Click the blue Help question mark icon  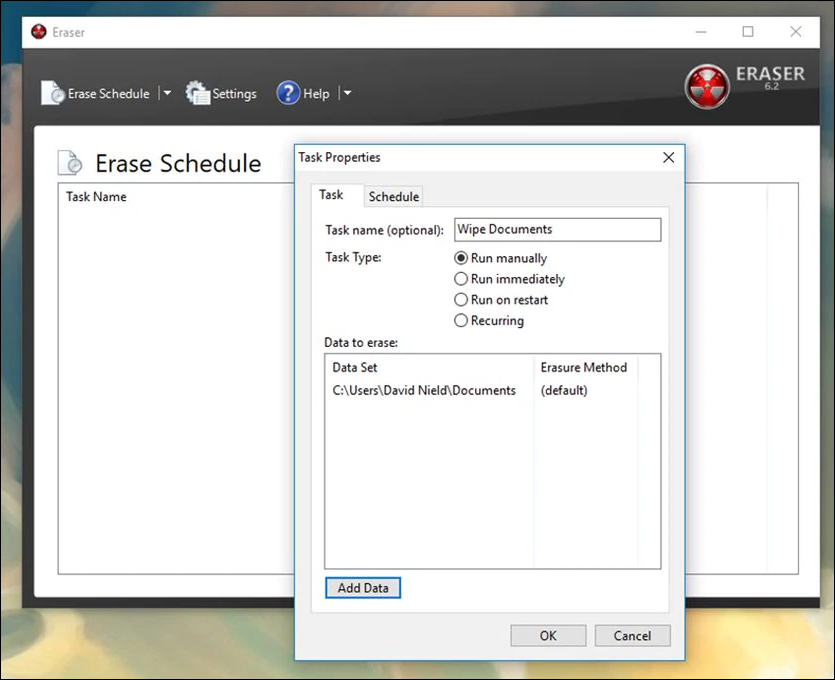click(288, 93)
